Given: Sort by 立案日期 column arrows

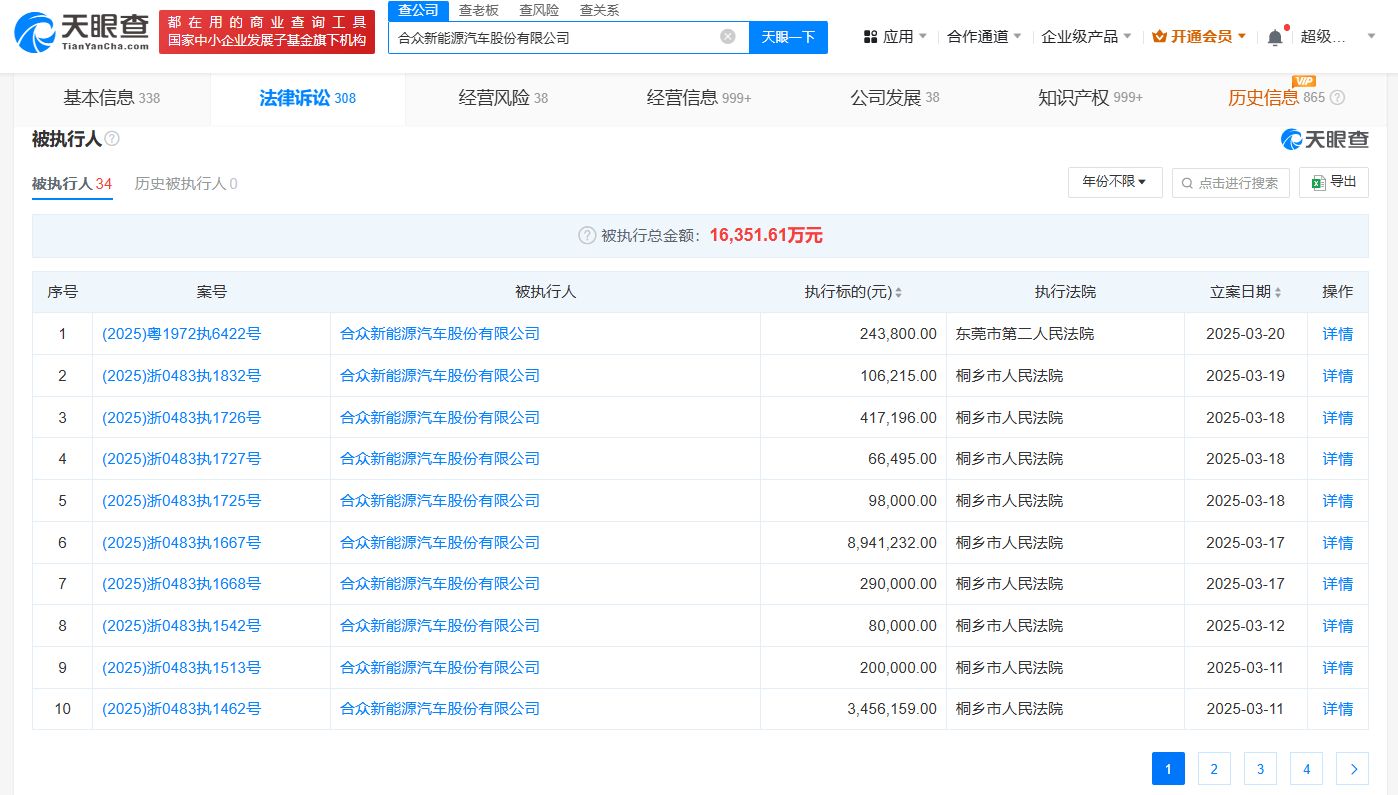Looking at the screenshot, I should click(x=1277, y=293).
